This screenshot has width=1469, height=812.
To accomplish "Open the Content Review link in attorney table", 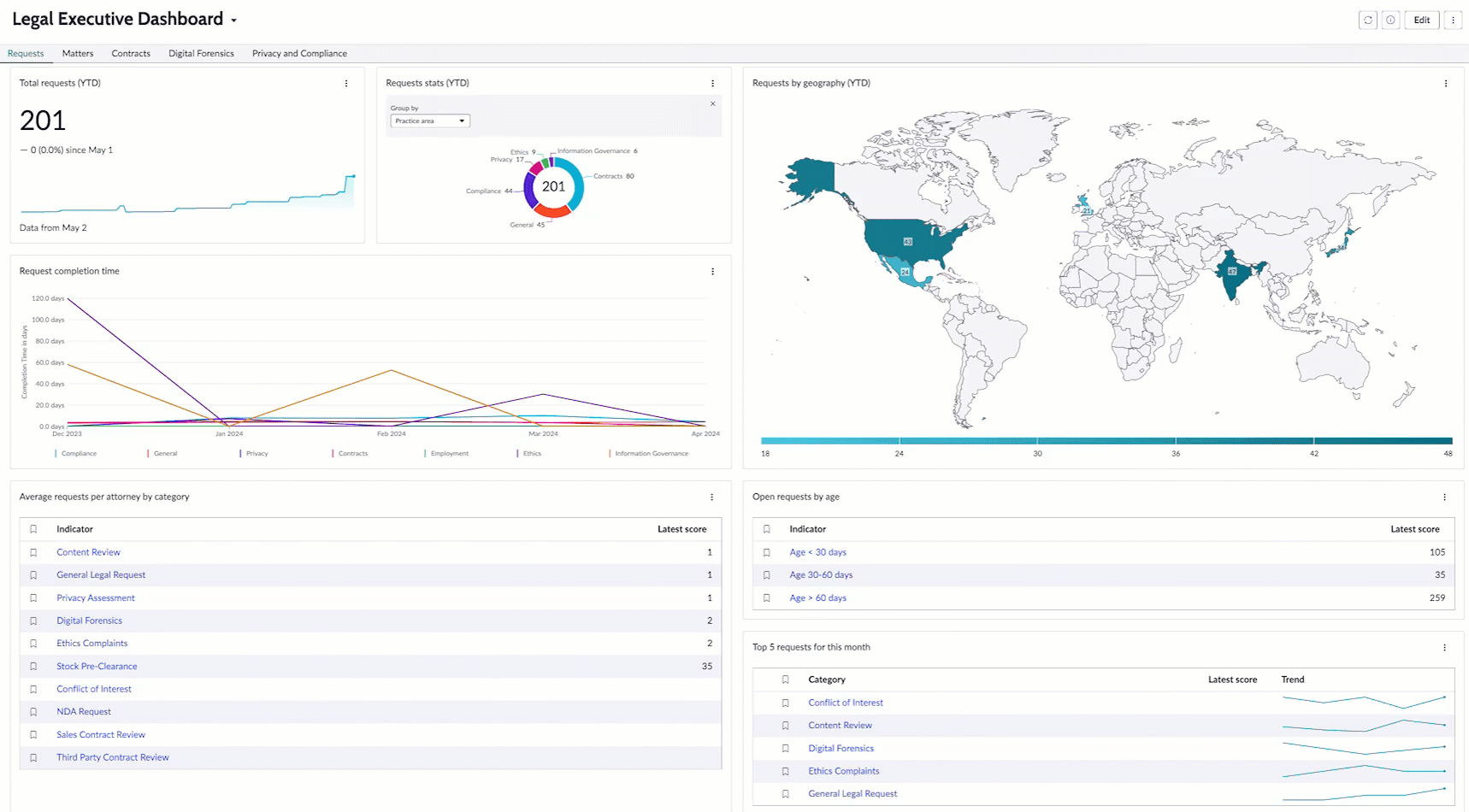I will click(x=88, y=553).
